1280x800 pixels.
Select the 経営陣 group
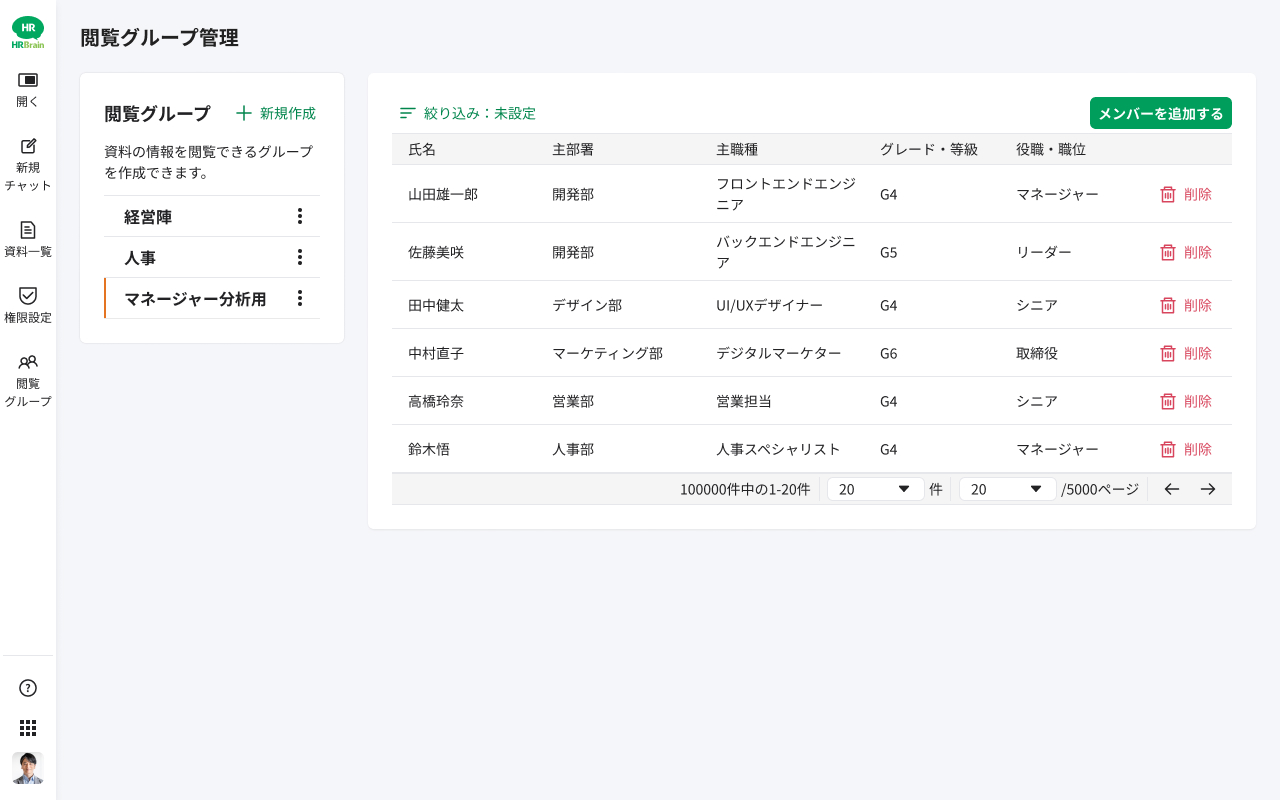148,217
